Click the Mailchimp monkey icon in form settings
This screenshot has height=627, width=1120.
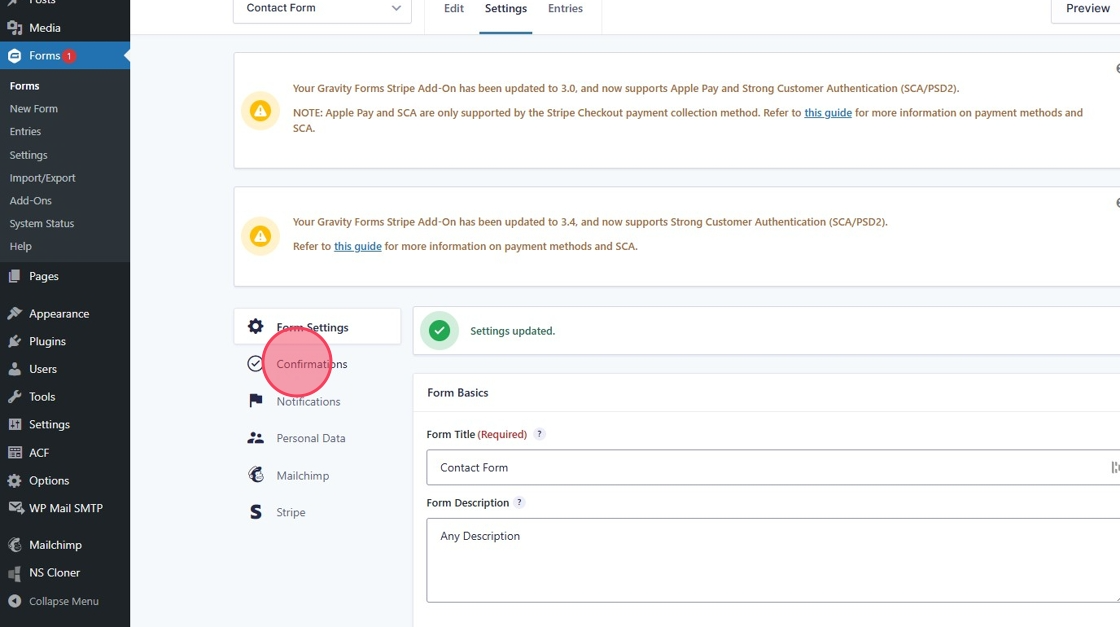pyautogui.click(x=256, y=474)
